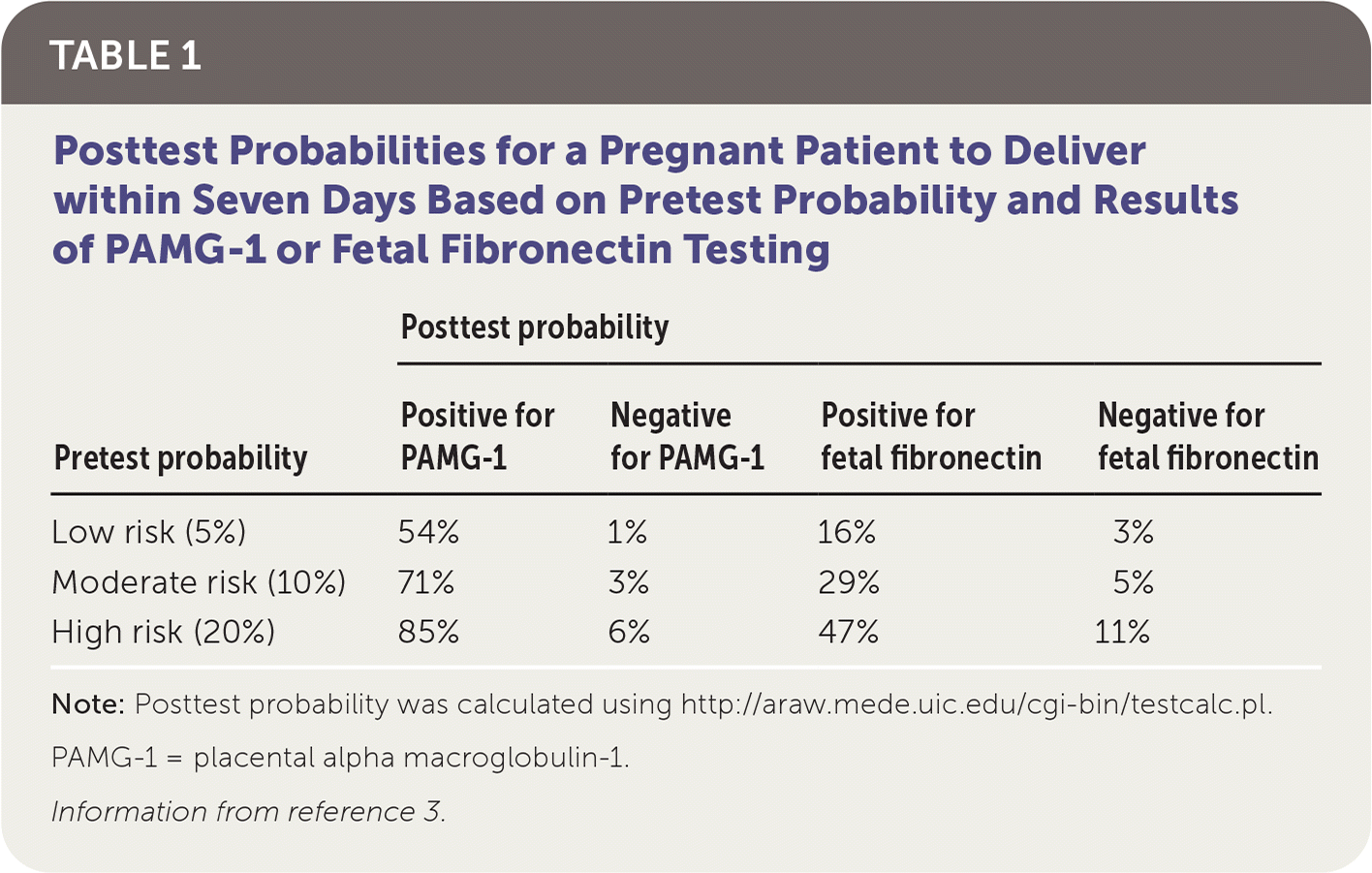
Task: Click the "Moderate risk (10%)" row label
Action: [199, 582]
